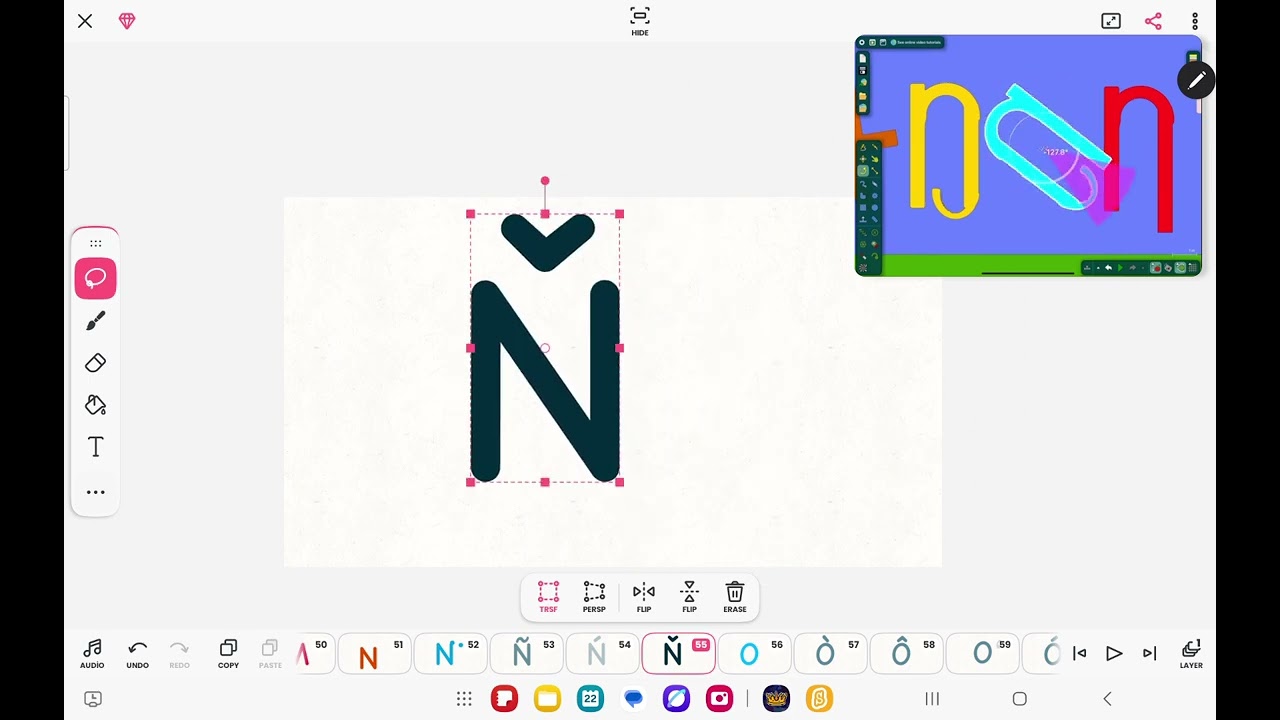Viewport: 1280px width, 720px height.
Task: Play the animation
Action: click(x=1114, y=654)
